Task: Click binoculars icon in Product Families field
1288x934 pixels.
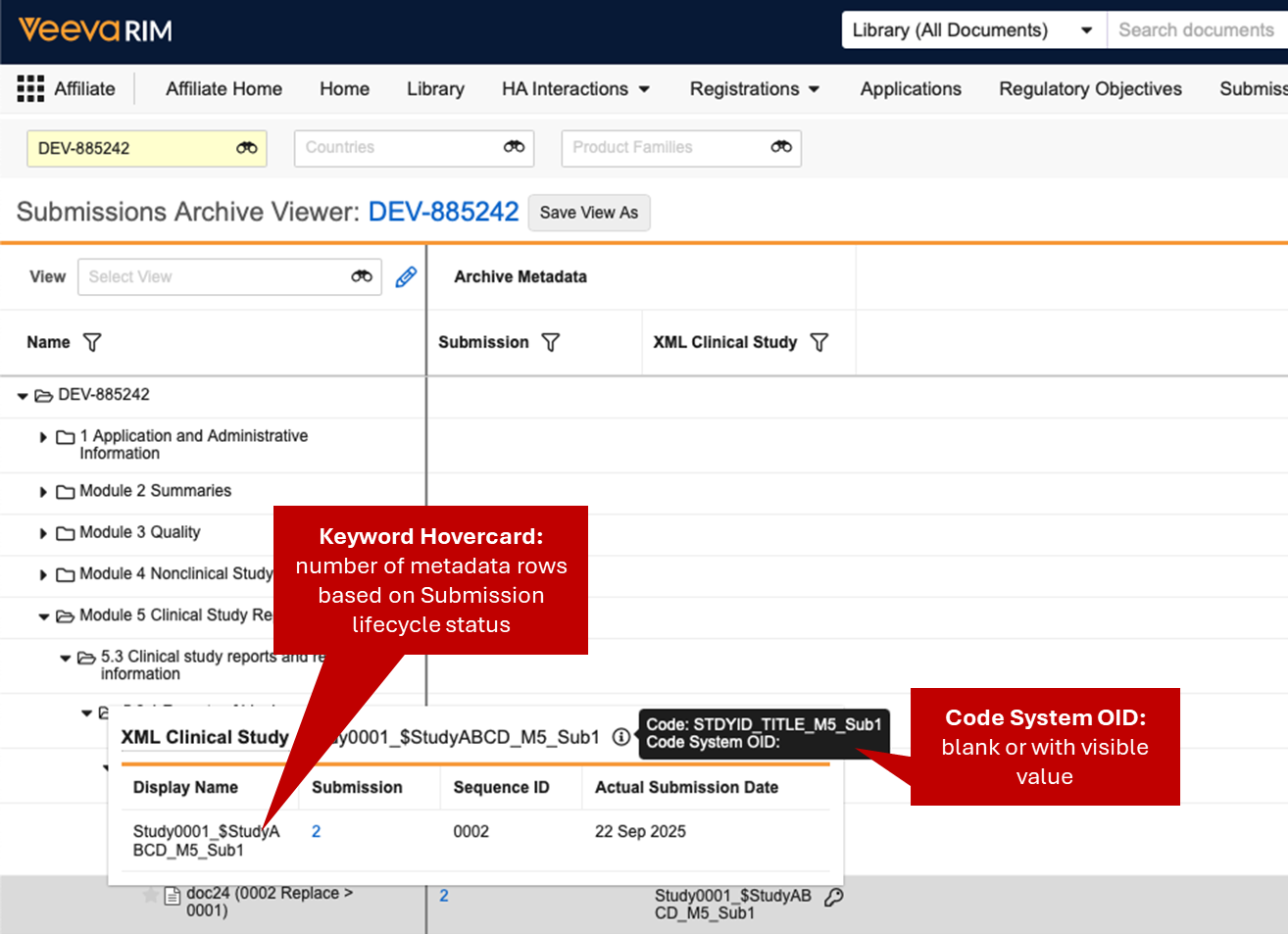Action: (x=780, y=147)
